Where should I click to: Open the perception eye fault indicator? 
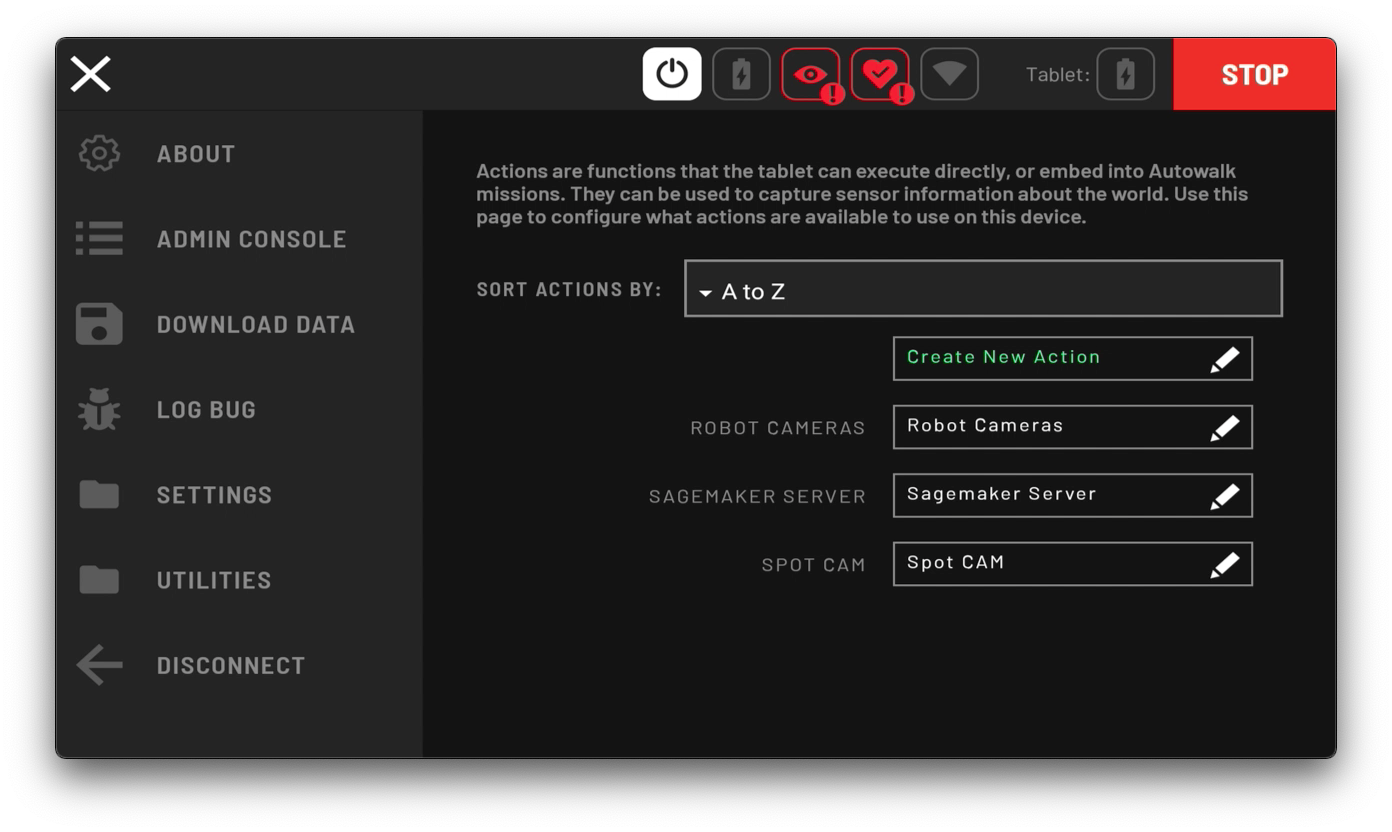click(x=811, y=74)
